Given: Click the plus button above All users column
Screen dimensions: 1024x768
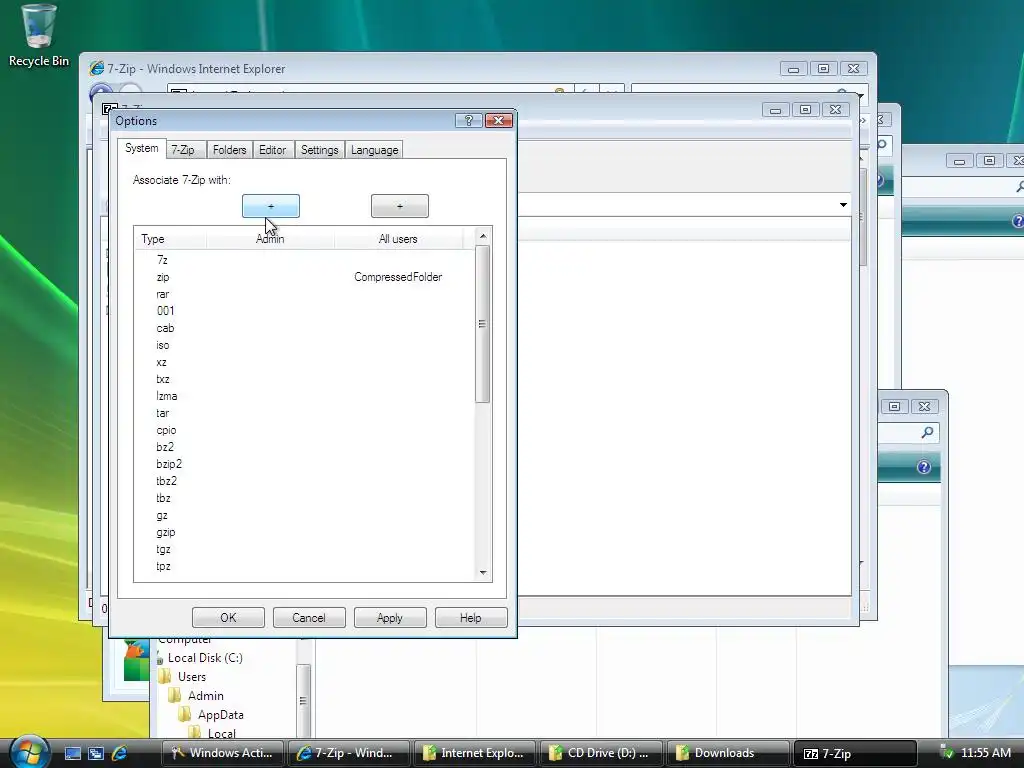Looking at the screenshot, I should pos(400,206).
